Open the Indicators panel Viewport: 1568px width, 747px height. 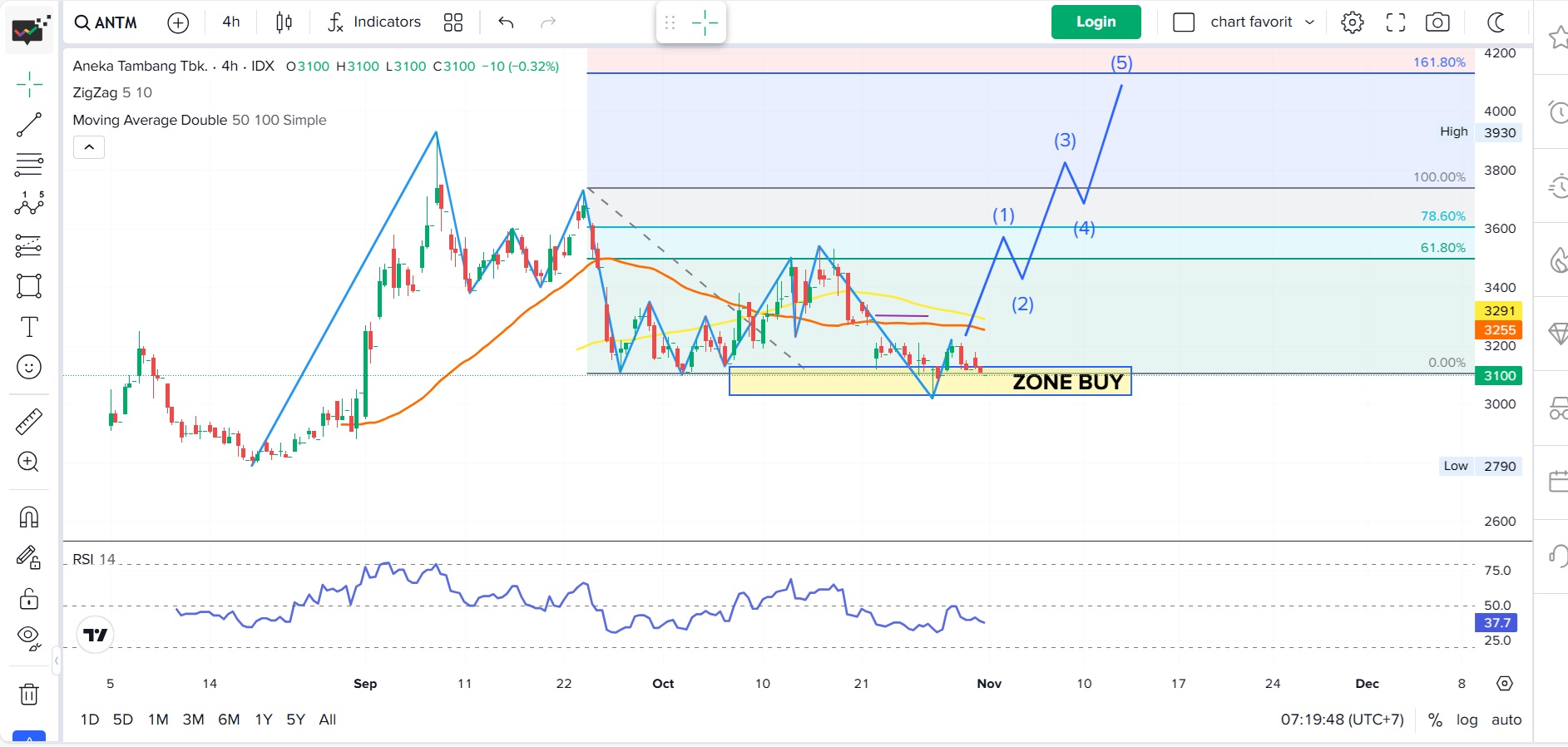pyautogui.click(x=374, y=22)
